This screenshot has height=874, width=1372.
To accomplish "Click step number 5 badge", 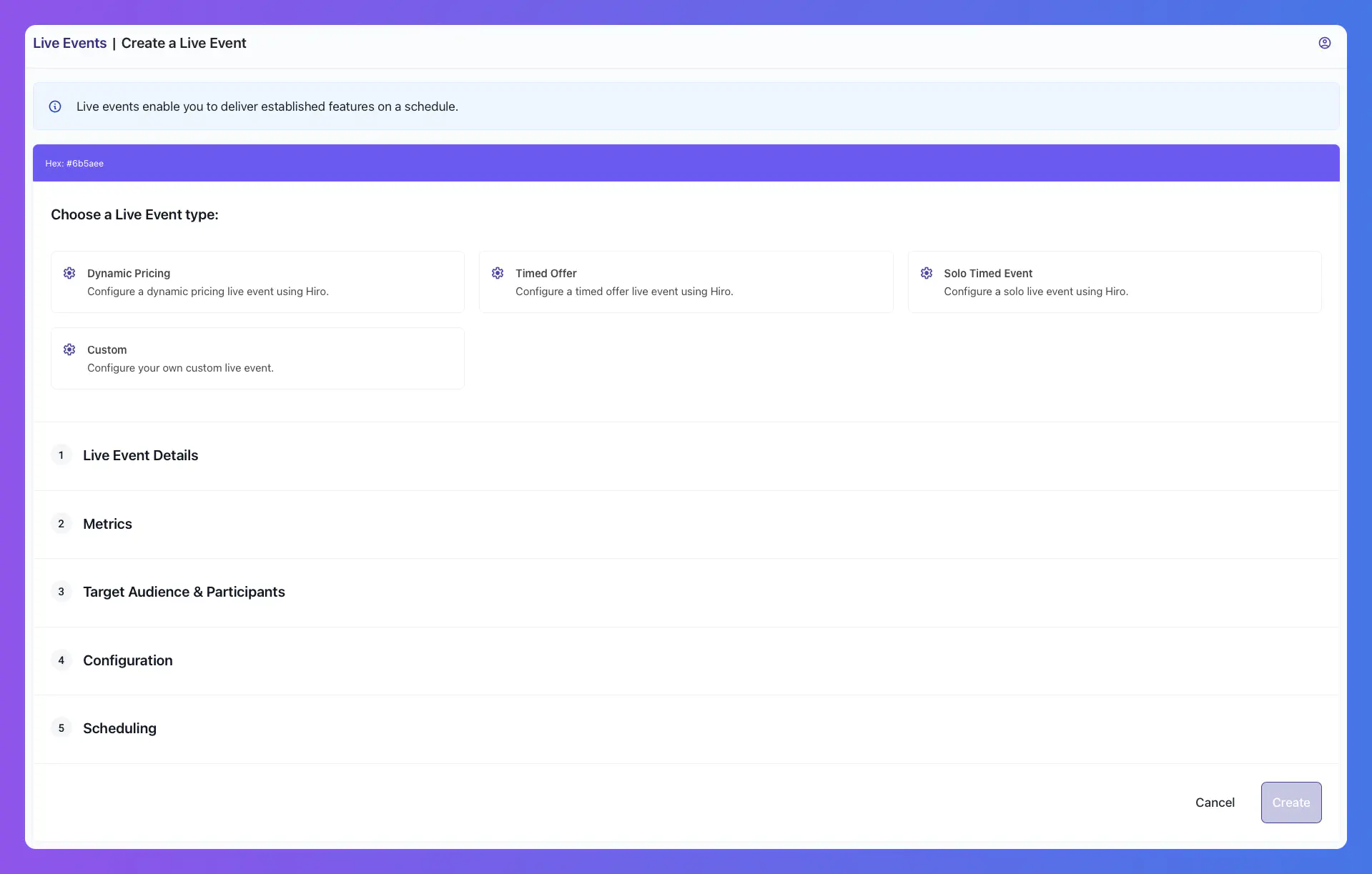I will pyautogui.click(x=61, y=728).
